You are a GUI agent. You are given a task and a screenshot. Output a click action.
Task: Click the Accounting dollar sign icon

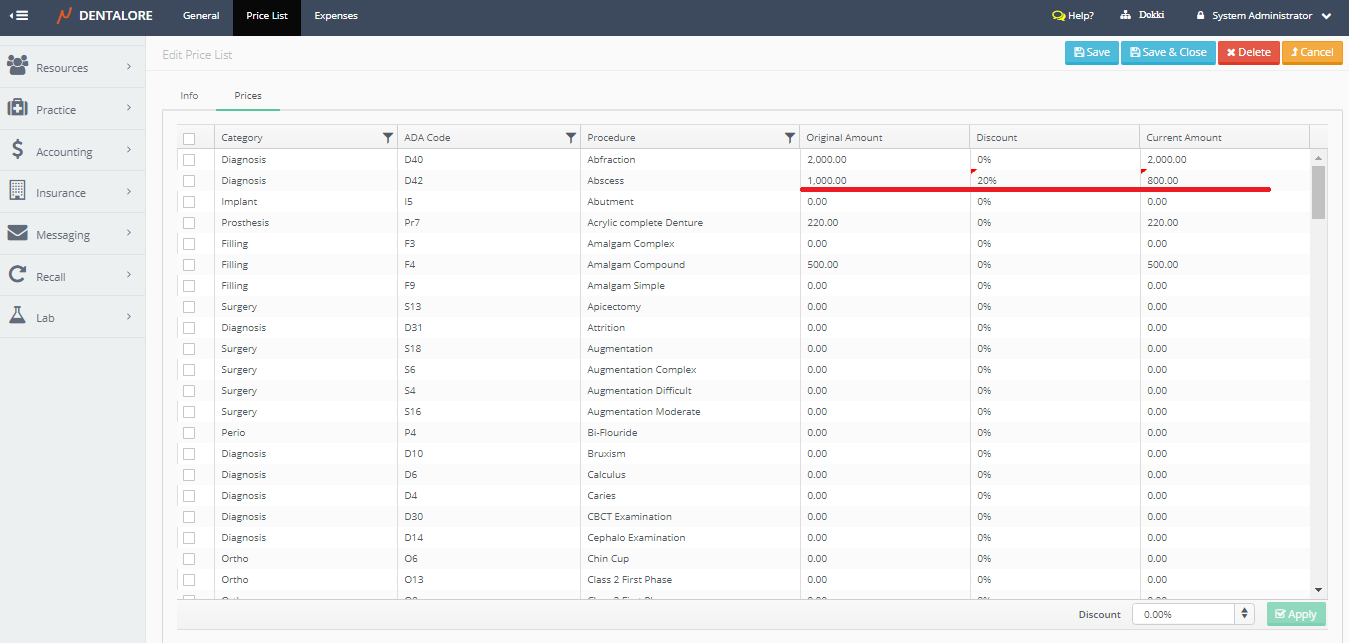click(17, 150)
